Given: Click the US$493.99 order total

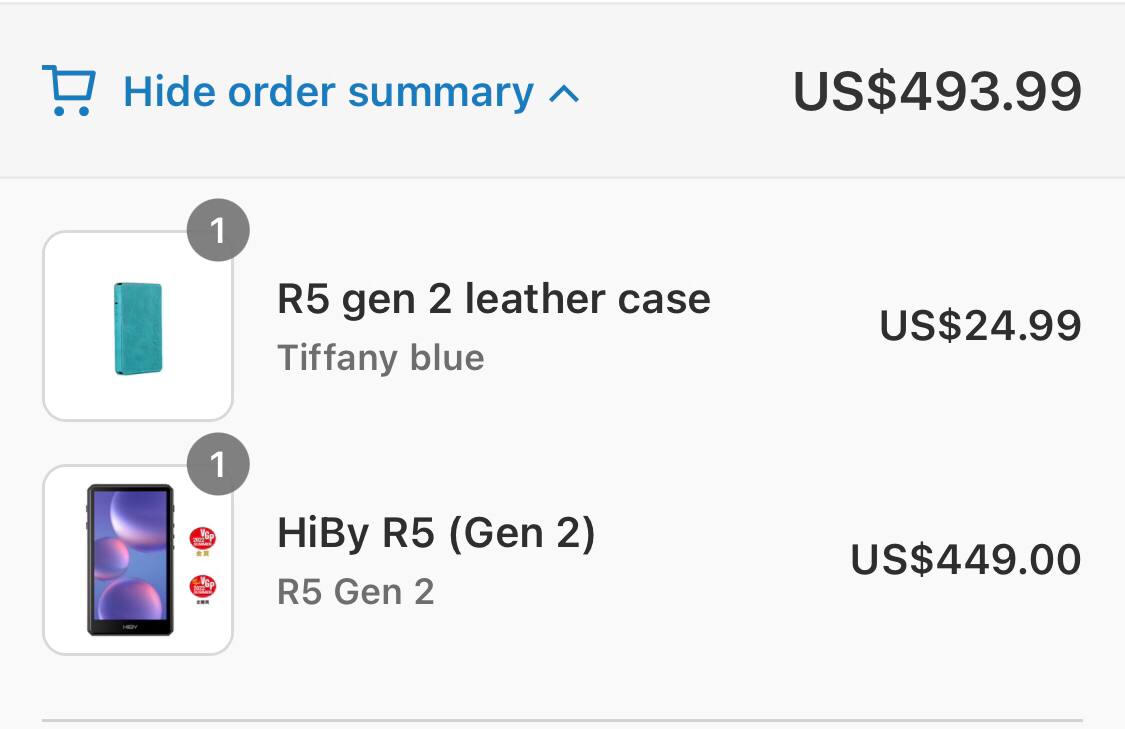Looking at the screenshot, I should 937,91.
